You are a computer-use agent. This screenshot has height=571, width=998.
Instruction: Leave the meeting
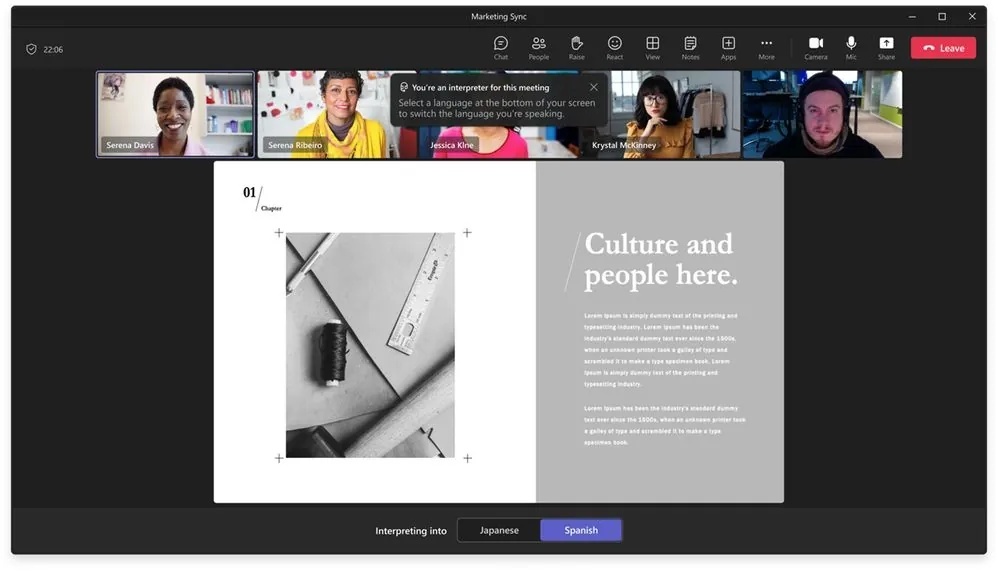tap(943, 48)
